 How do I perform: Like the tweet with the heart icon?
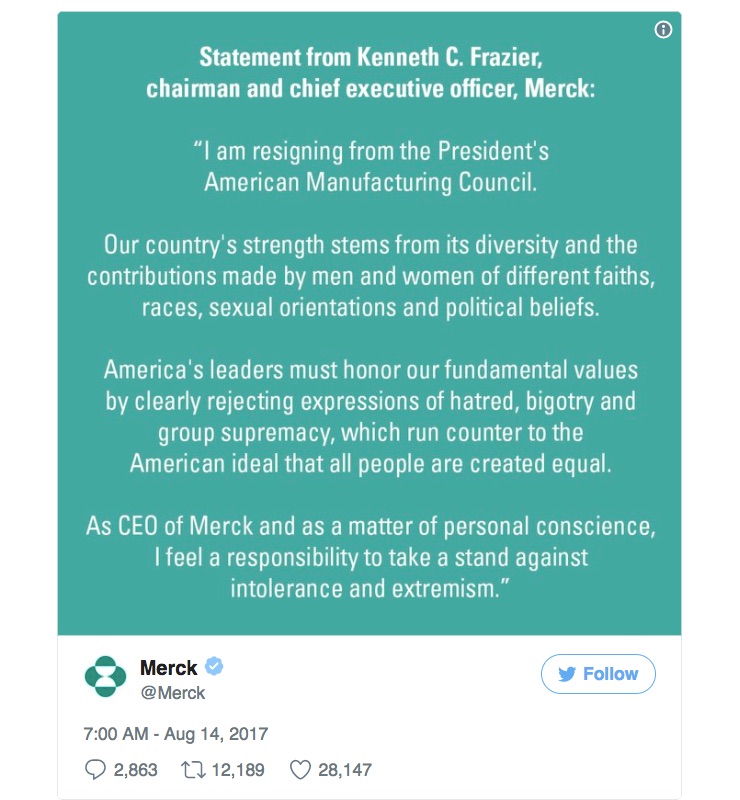point(300,769)
